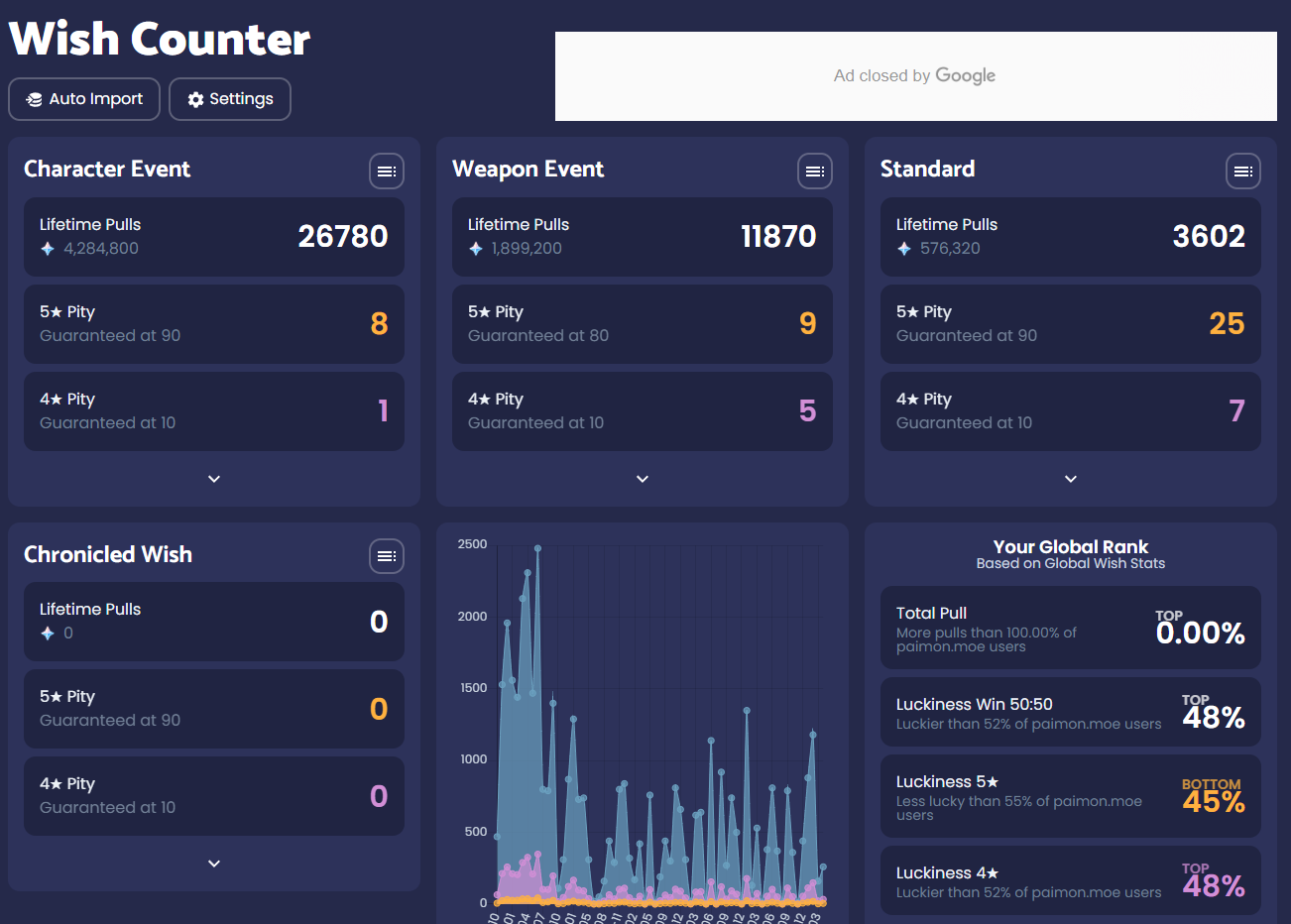This screenshot has width=1291, height=924.
Task: Select Weapon Event lifetime pulls 11870
Action: point(778,236)
